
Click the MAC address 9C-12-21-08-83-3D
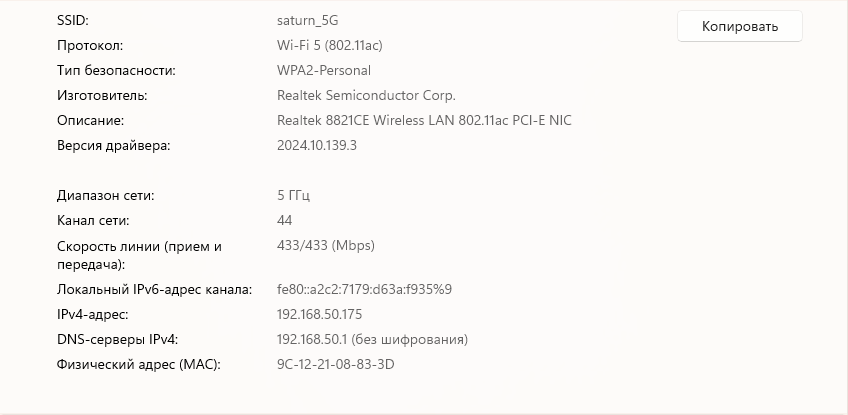335,365
